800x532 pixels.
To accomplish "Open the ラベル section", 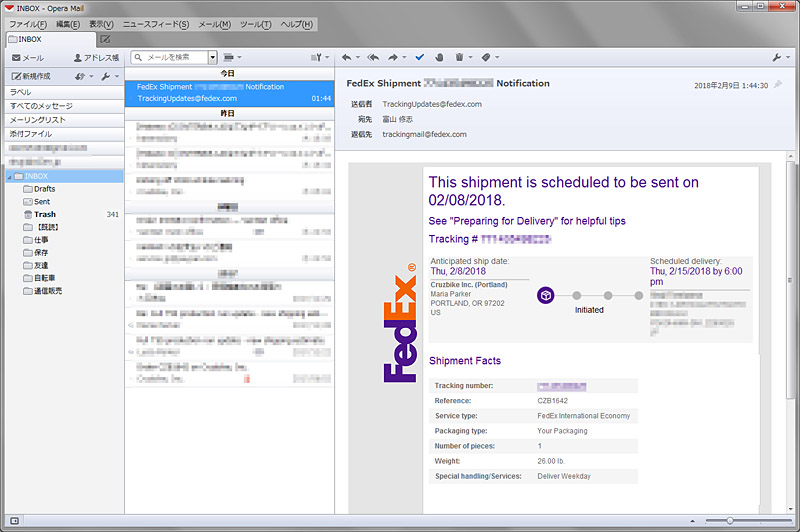I will 64,92.
